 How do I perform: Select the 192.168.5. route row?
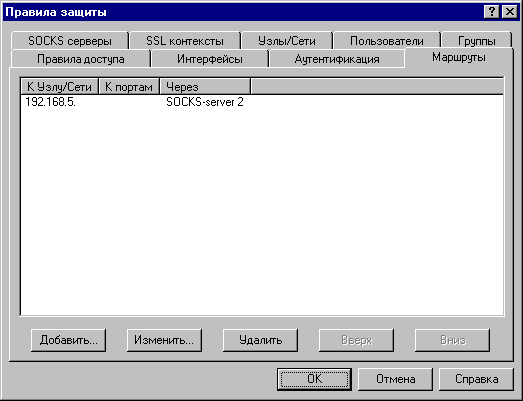[262, 102]
